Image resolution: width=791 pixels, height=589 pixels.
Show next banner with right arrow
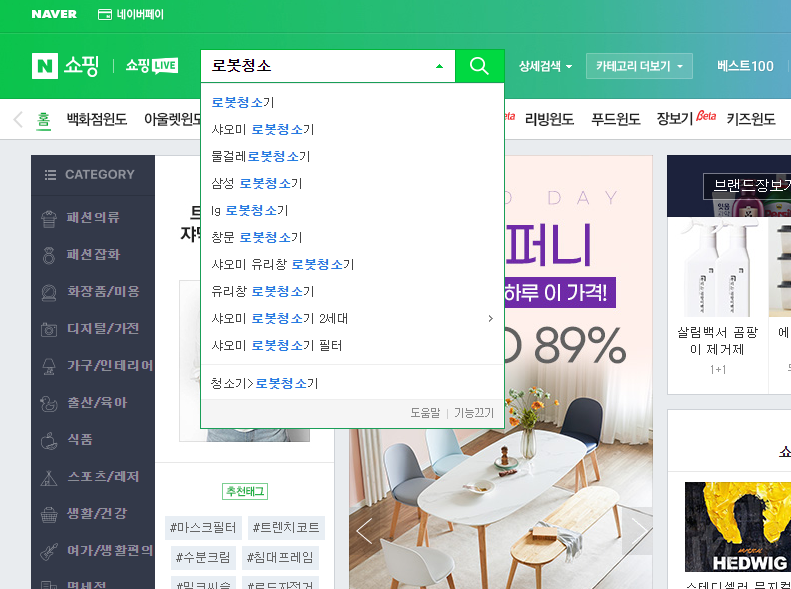pyautogui.click(x=637, y=531)
